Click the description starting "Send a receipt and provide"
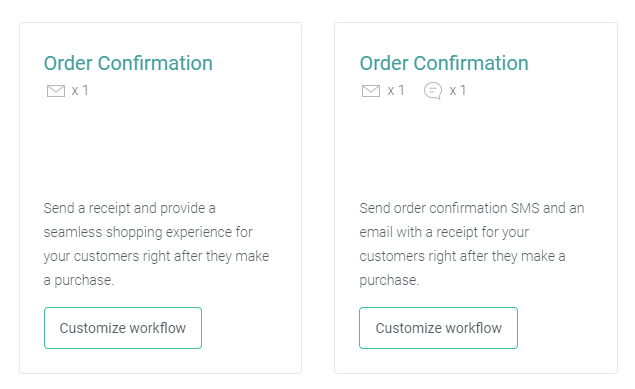The height and width of the screenshot is (389, 635). (x=156, y=244)
